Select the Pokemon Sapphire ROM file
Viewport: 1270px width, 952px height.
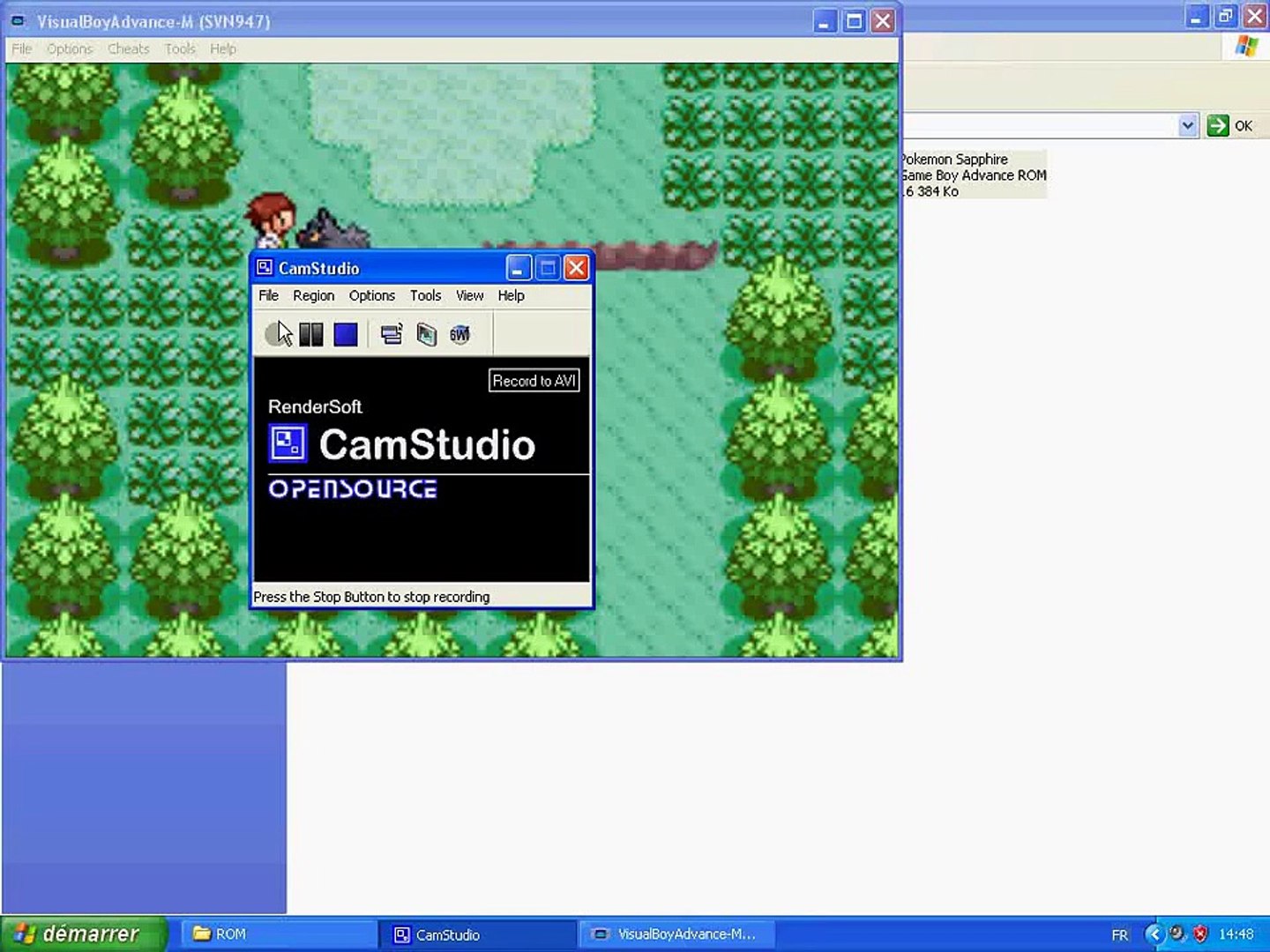click(x=973, y=175)
